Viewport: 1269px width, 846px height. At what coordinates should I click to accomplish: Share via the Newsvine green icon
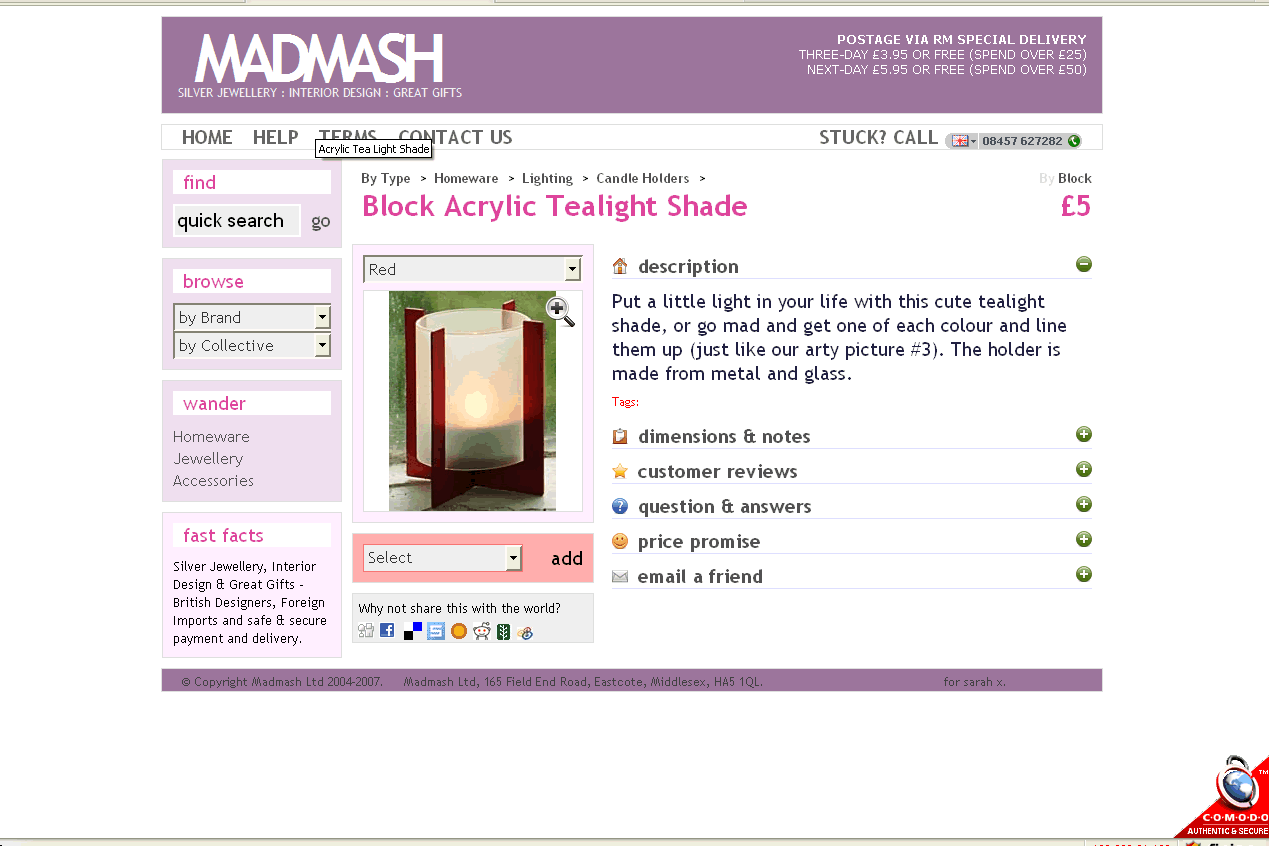[x=504, y=631]
